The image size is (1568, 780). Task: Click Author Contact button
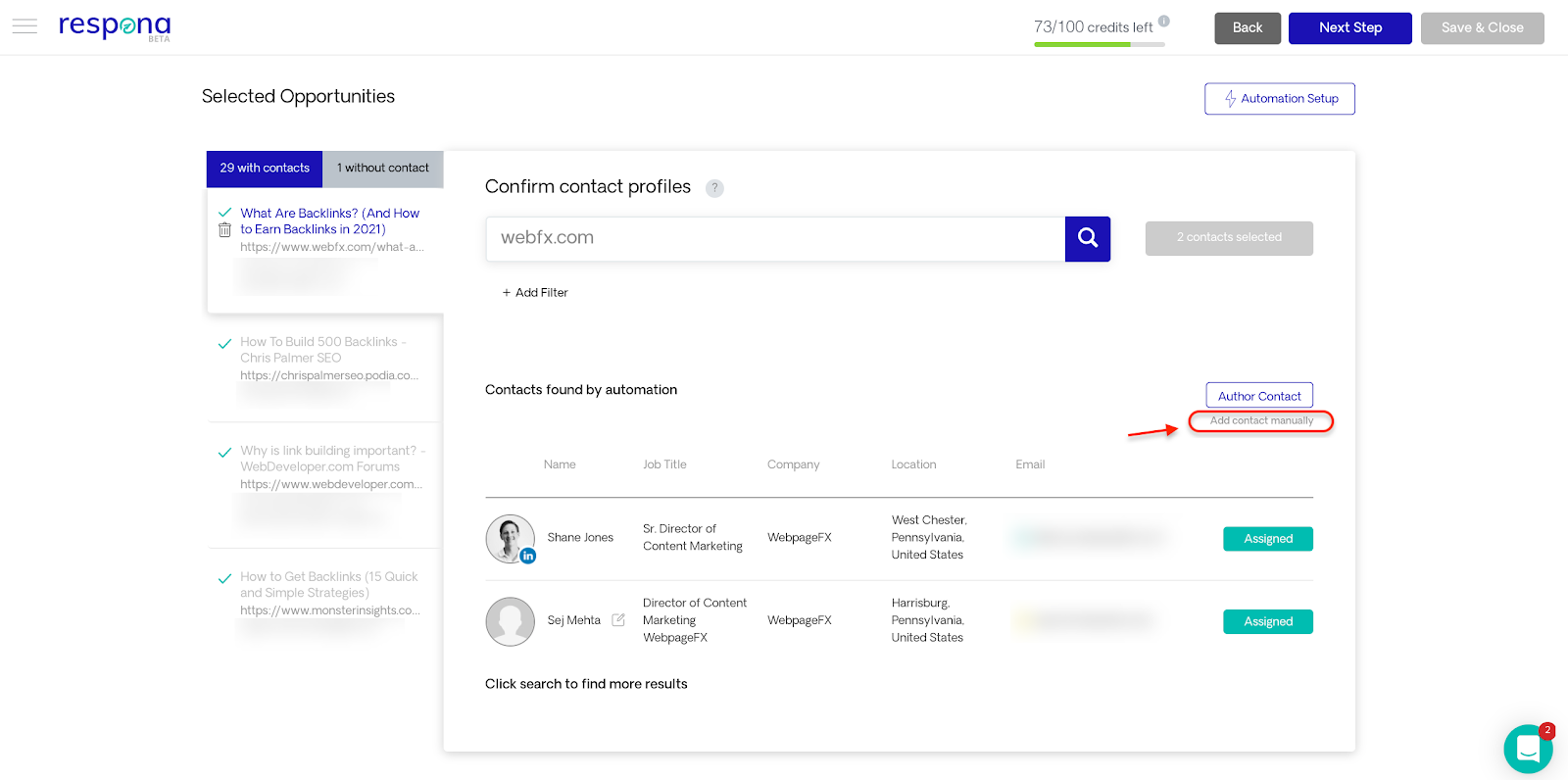[1259, 396]
